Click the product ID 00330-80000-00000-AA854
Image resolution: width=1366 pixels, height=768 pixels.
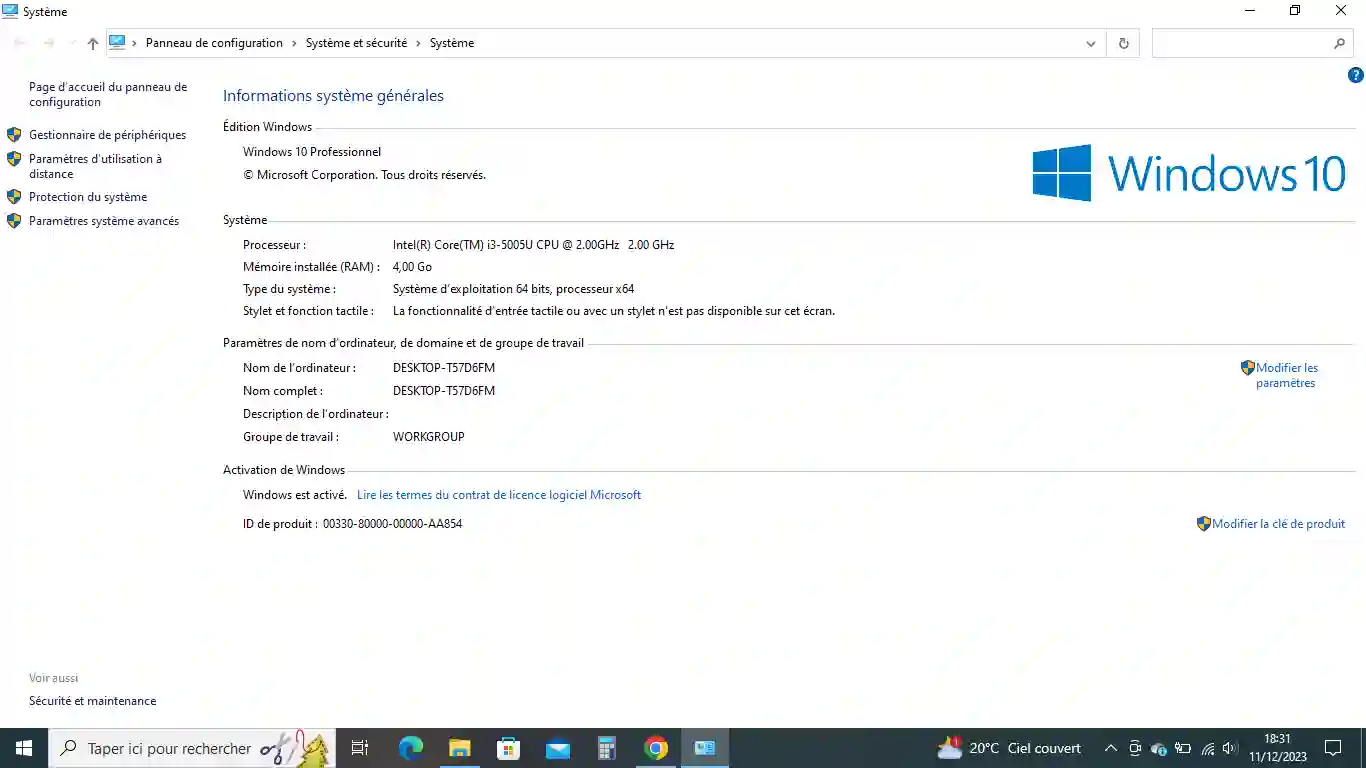click(x=392, y=524)
